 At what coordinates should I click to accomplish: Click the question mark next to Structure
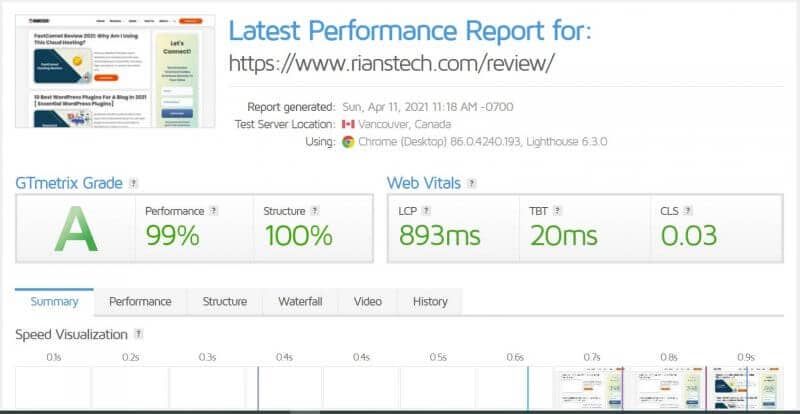315,211
